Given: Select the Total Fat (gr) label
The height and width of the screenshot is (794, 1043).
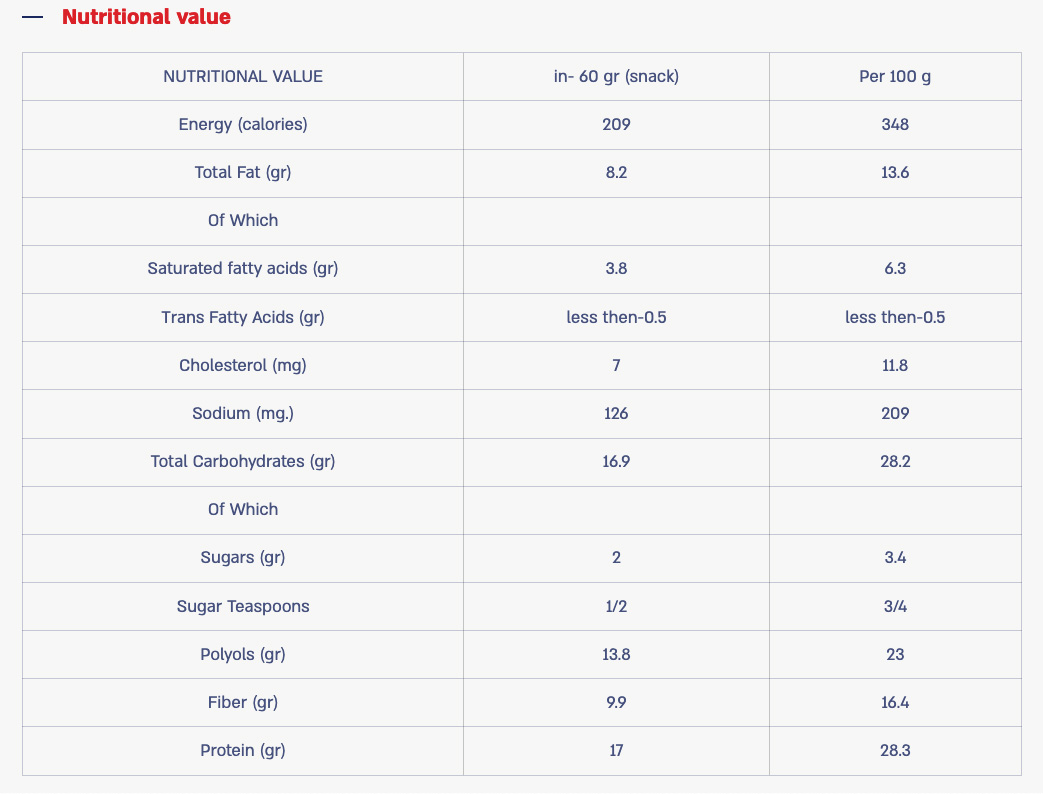Looking at the screenshot, I should 243,172.
